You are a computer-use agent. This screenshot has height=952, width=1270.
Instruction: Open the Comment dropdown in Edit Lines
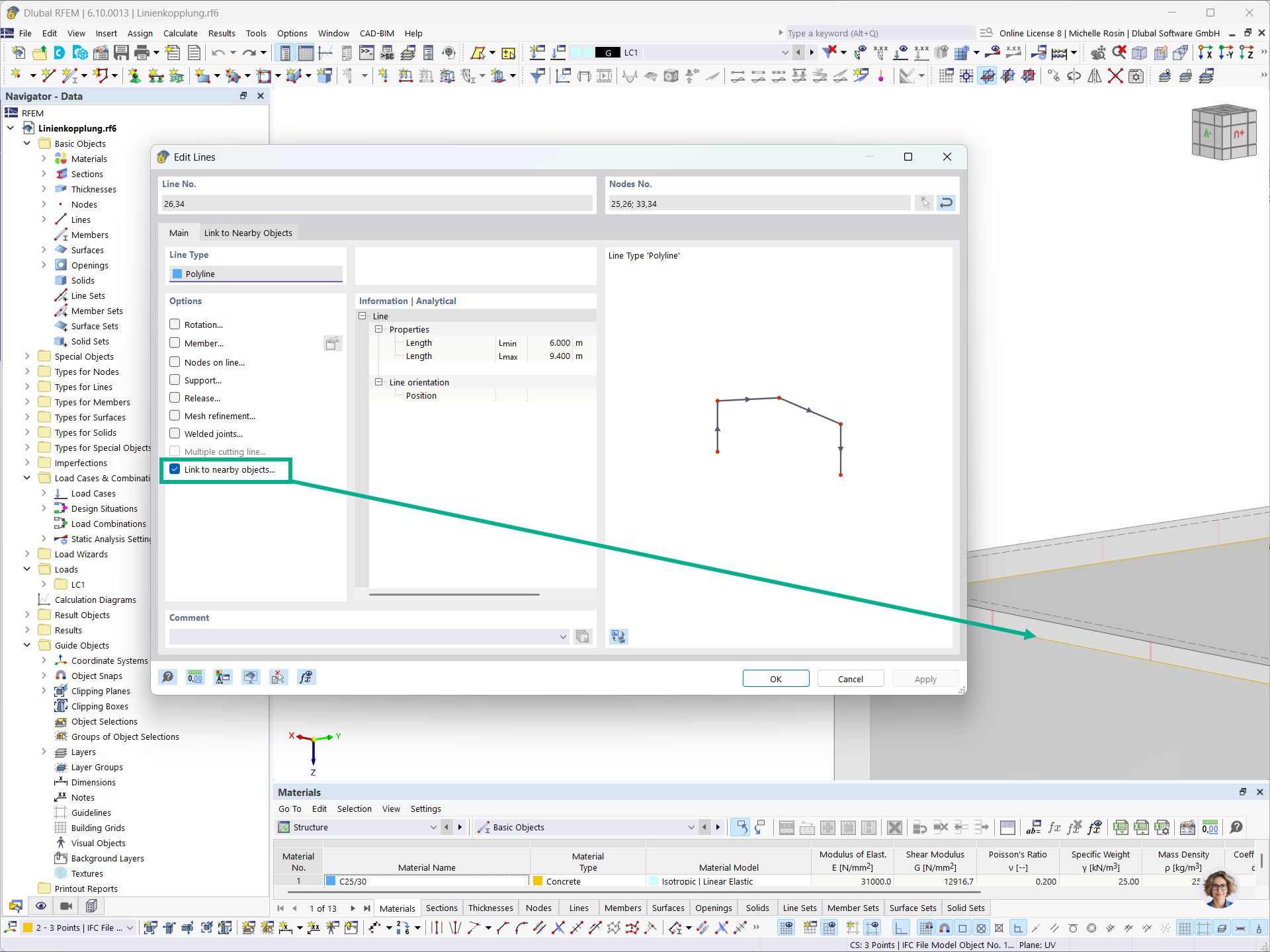coord(563,637)
